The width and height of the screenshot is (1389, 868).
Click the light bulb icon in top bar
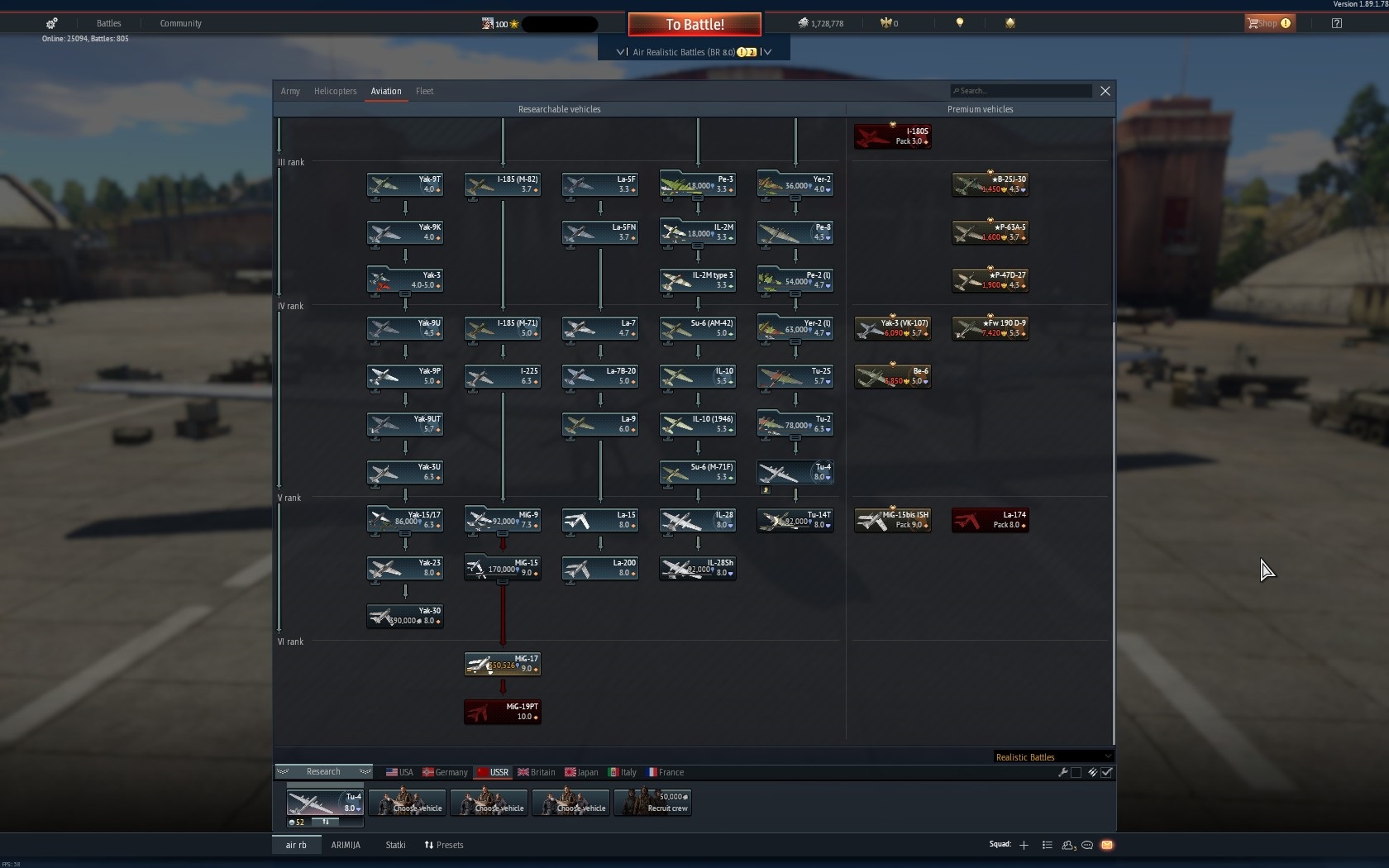point(960,23)
